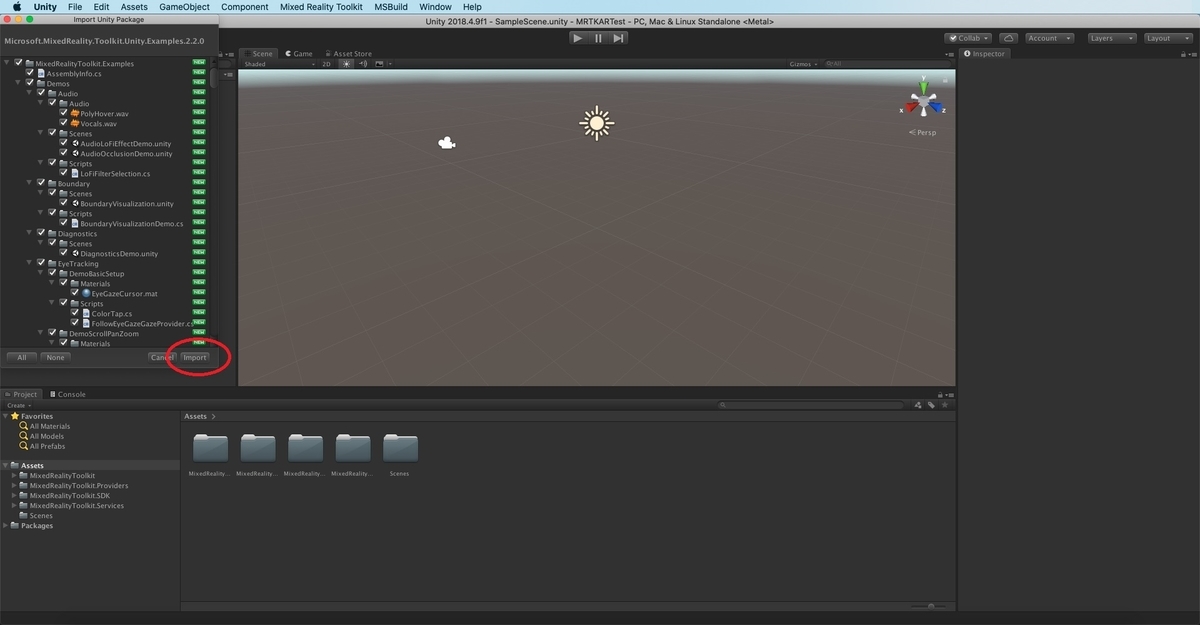Click the All button in import dialog
This screenshot has width=1200, height=625.
[21, 357]
